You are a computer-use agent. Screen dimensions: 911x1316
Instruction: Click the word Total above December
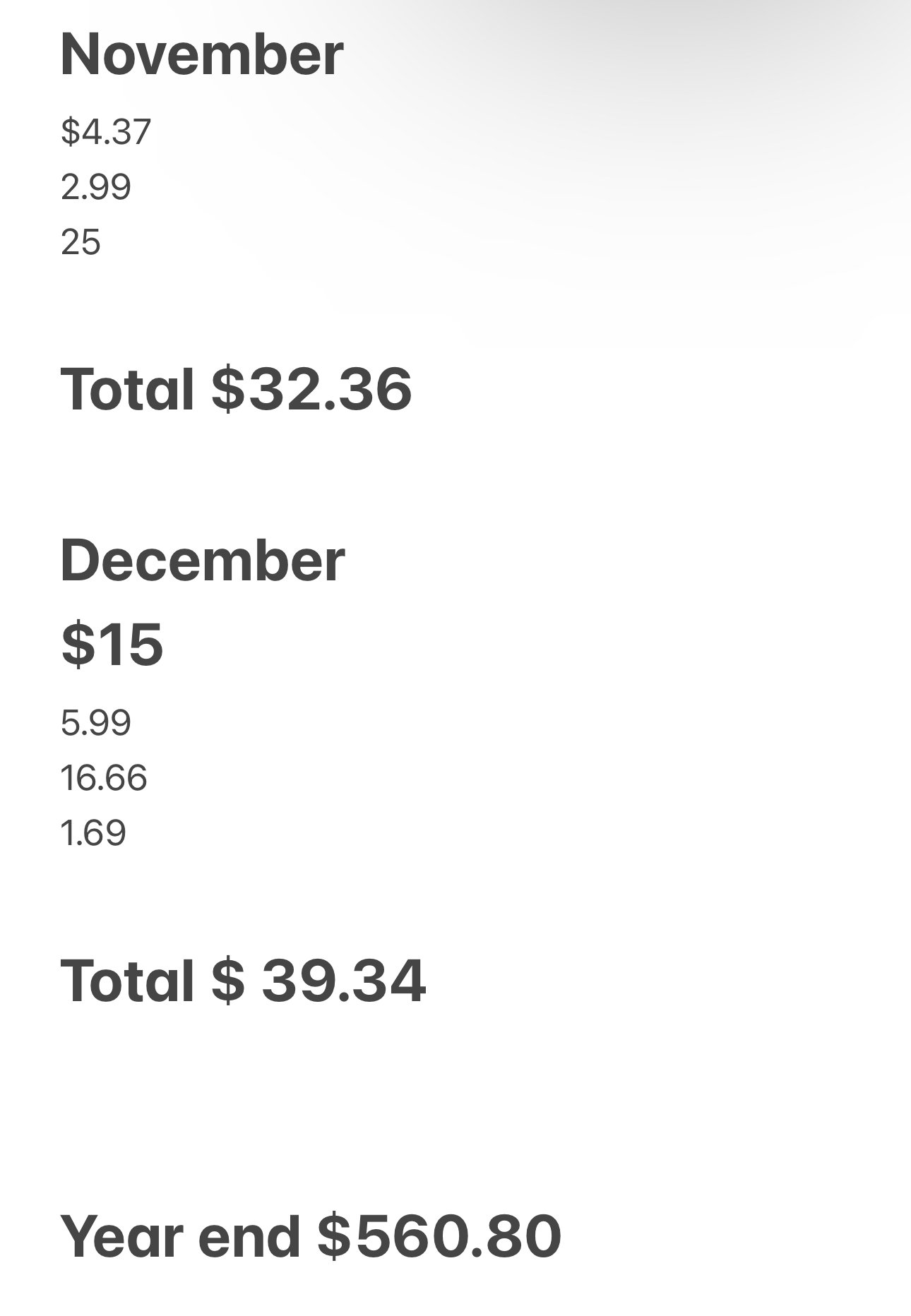click(x=128, y=389)
